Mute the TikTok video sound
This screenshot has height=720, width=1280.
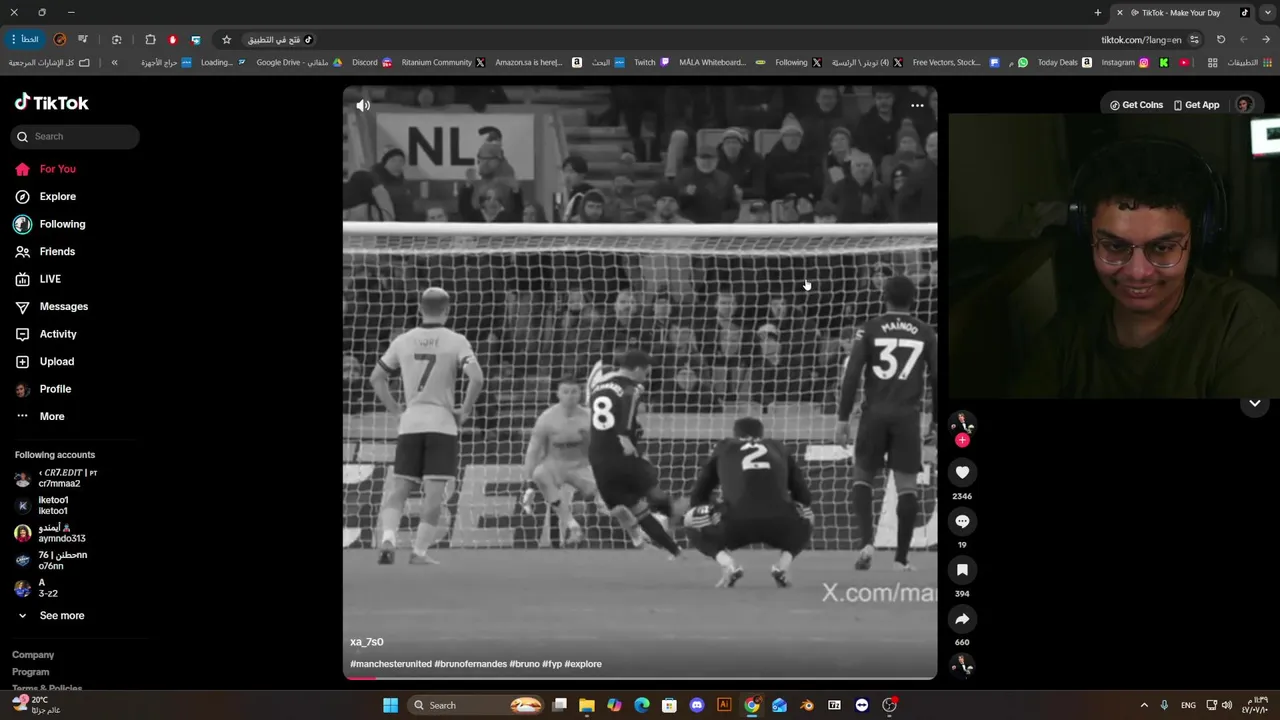tap(363, 105)
